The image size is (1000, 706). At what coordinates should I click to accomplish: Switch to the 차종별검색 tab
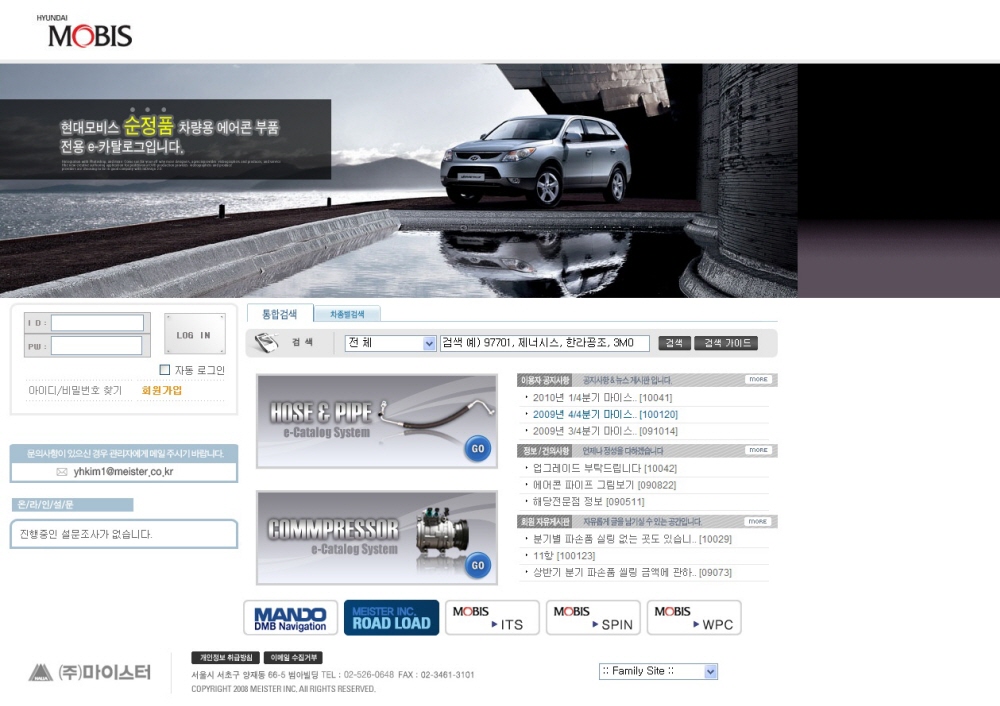(x=347, y=314)
